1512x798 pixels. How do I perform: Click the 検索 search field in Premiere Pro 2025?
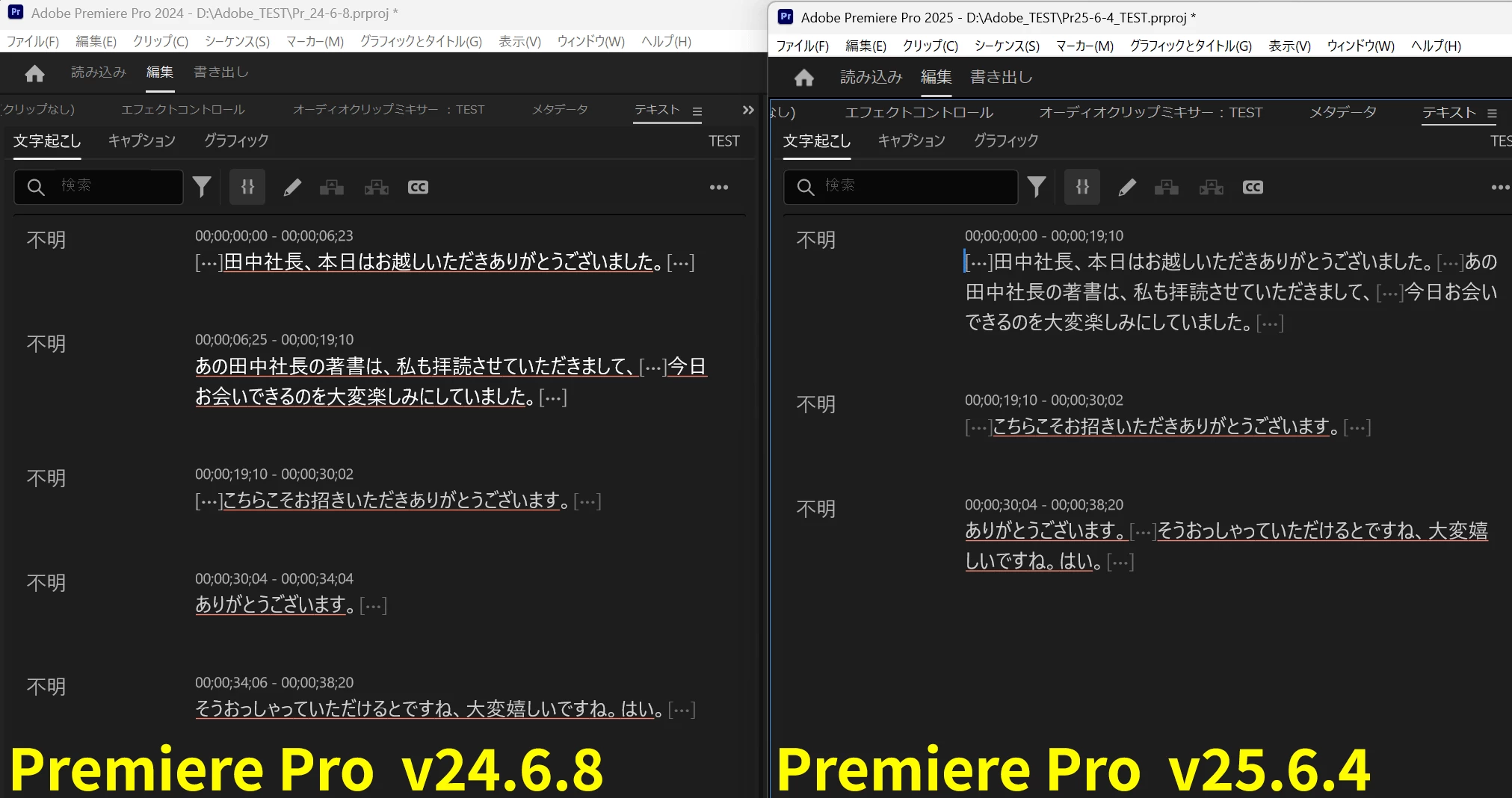click(901, 187)
